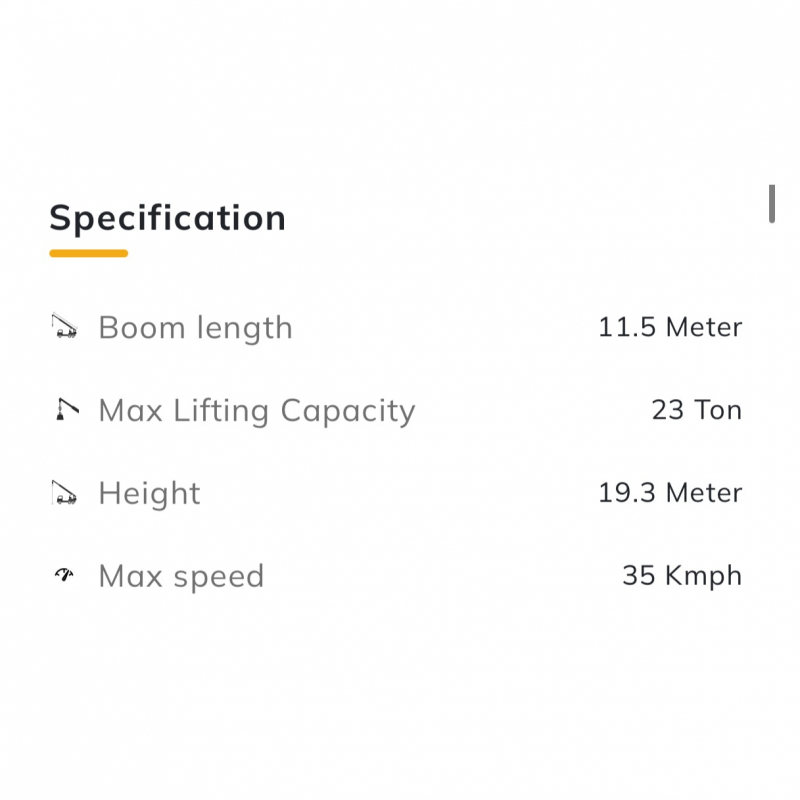Image resolution: width=800 pixels, height=800 pixels.
Task: Click the Meter unit in the Height row
Action: [x=704, y=494]
